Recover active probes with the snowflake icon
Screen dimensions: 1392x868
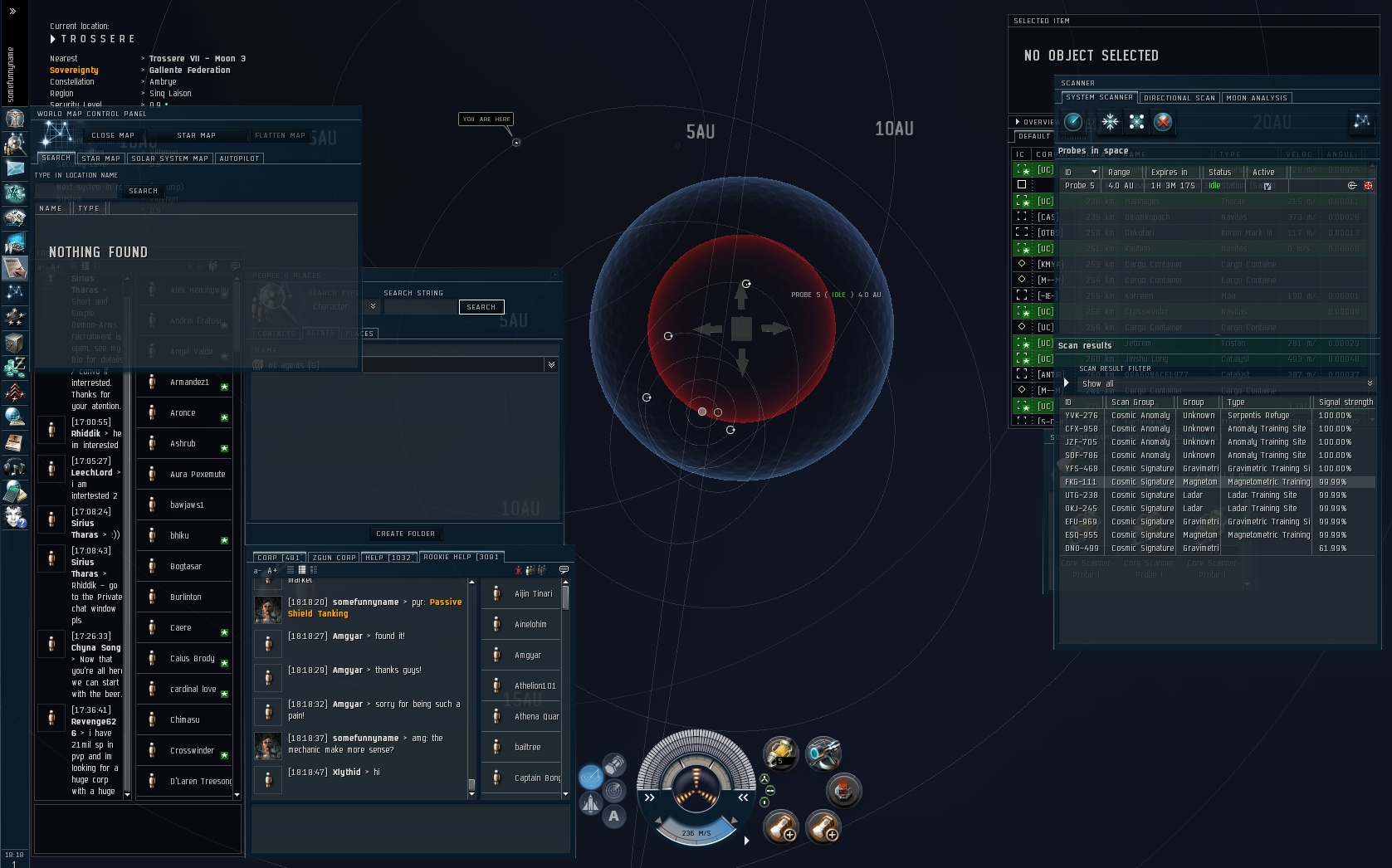pos(1110,122)
